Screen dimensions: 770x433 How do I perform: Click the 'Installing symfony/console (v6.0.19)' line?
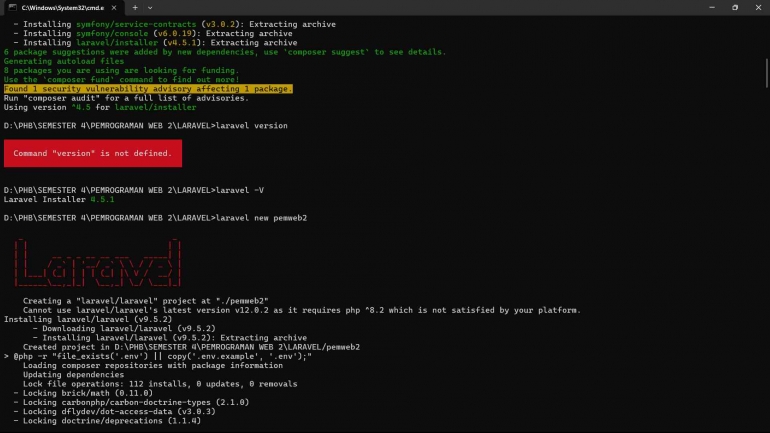tap(153, 33)
